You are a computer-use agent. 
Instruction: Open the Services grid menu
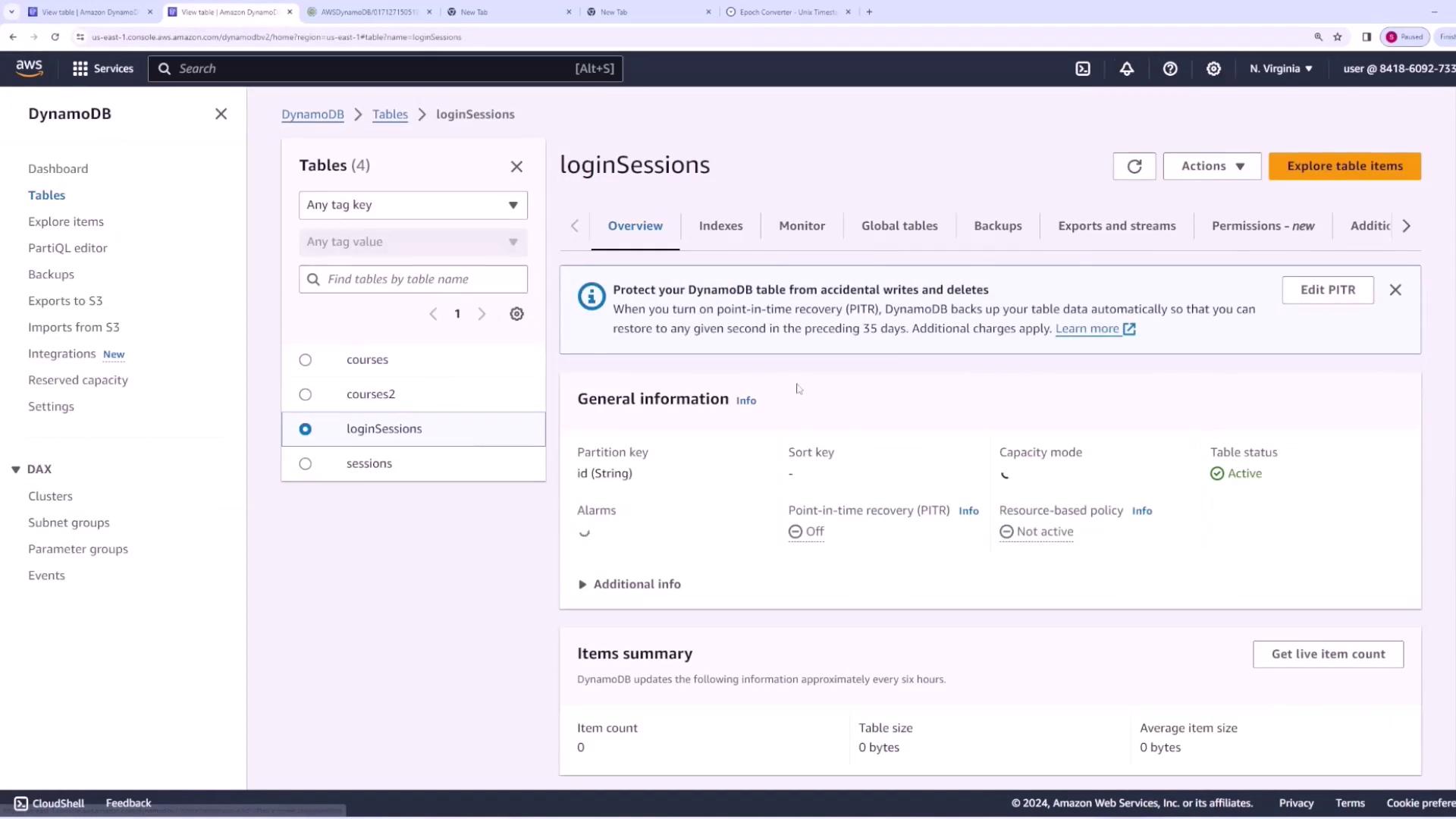point(102,69)
